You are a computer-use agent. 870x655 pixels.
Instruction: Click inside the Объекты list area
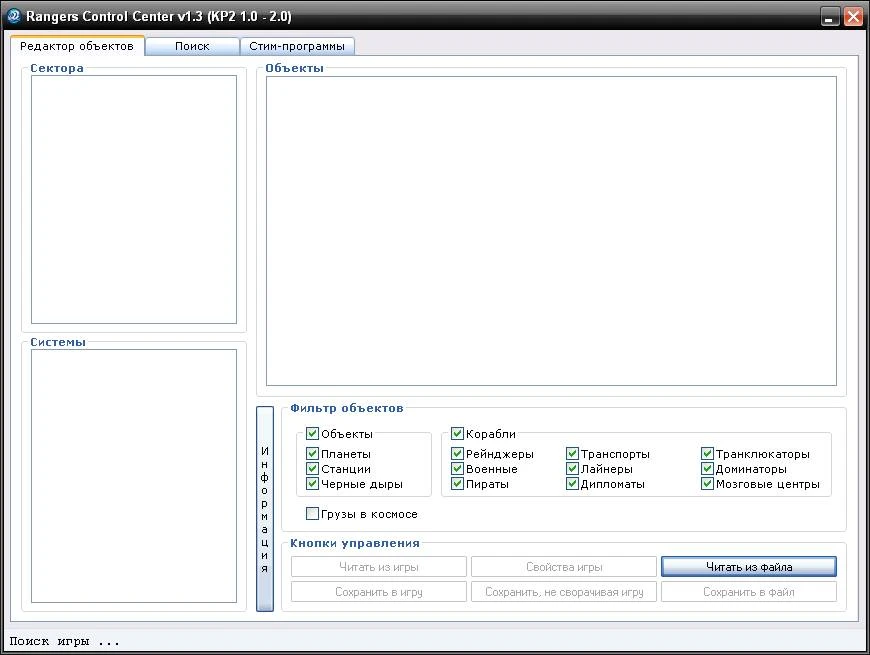pyautogui.click(x=551, y=230)
